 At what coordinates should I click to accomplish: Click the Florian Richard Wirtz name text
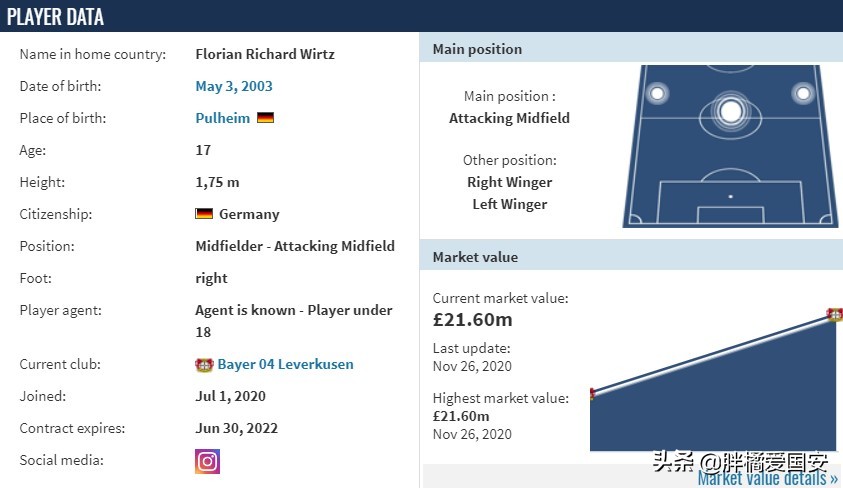[x=265, y=54]
